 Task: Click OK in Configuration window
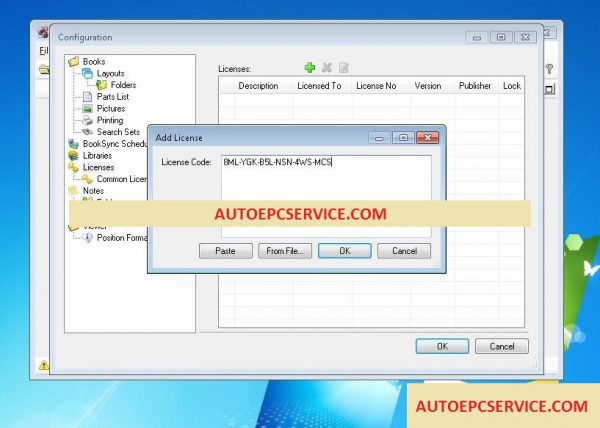pos(442,346)
